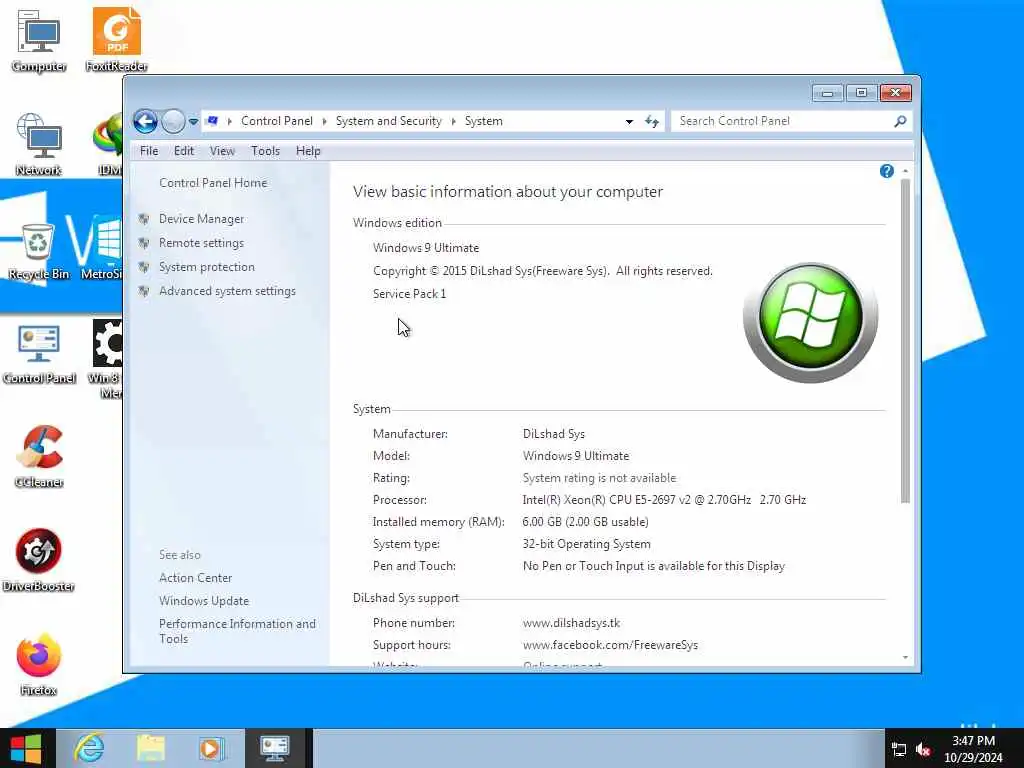Image resolution: width=1024 pixels, height=768 pixels.
Task: Click the Intel Xeon processor value
Action: [664, 500]
